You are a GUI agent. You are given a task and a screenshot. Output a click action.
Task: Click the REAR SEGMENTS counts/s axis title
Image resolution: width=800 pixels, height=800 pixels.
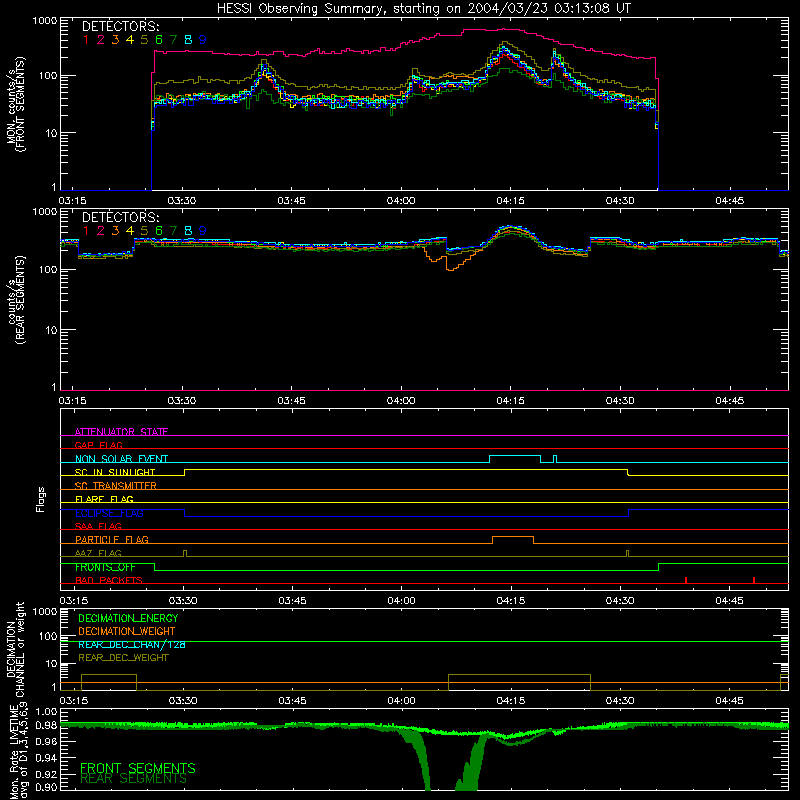point(16,300)
